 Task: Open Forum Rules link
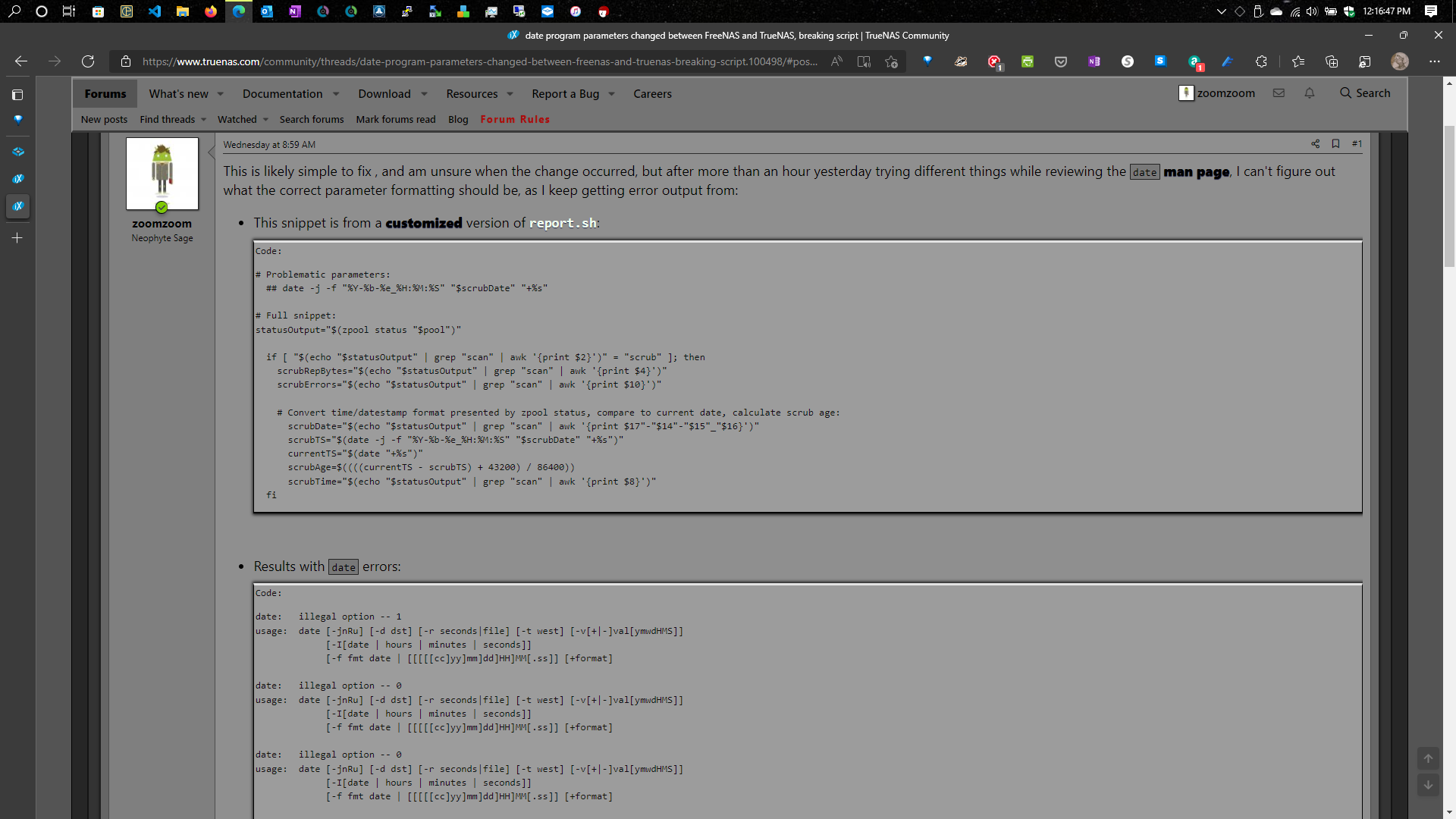coord(515,120)
